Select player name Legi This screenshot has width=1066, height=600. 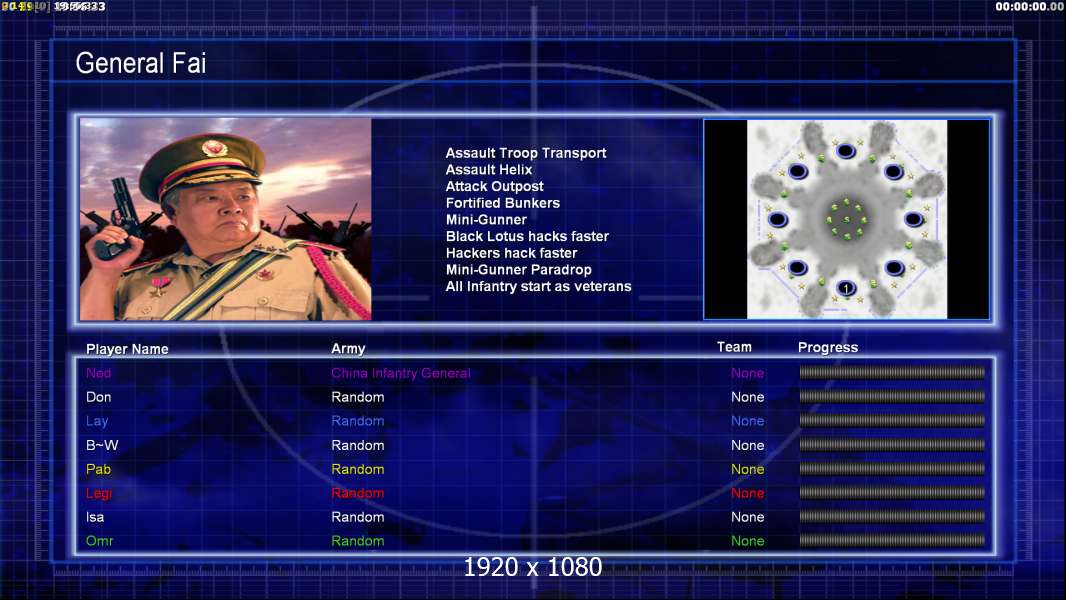click(x=99, y=493)
